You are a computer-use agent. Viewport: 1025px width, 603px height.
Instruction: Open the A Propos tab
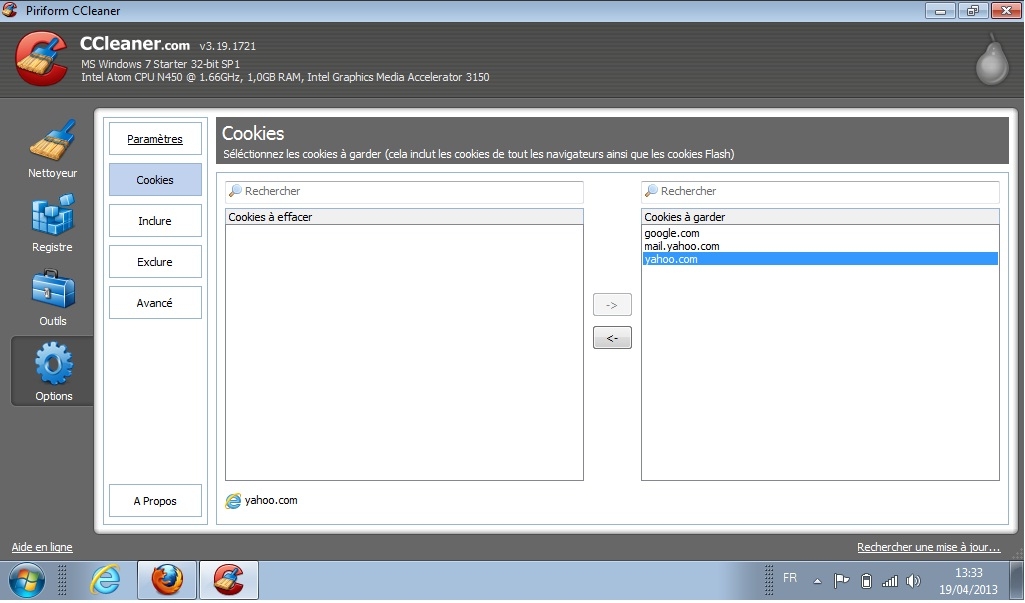155,501
